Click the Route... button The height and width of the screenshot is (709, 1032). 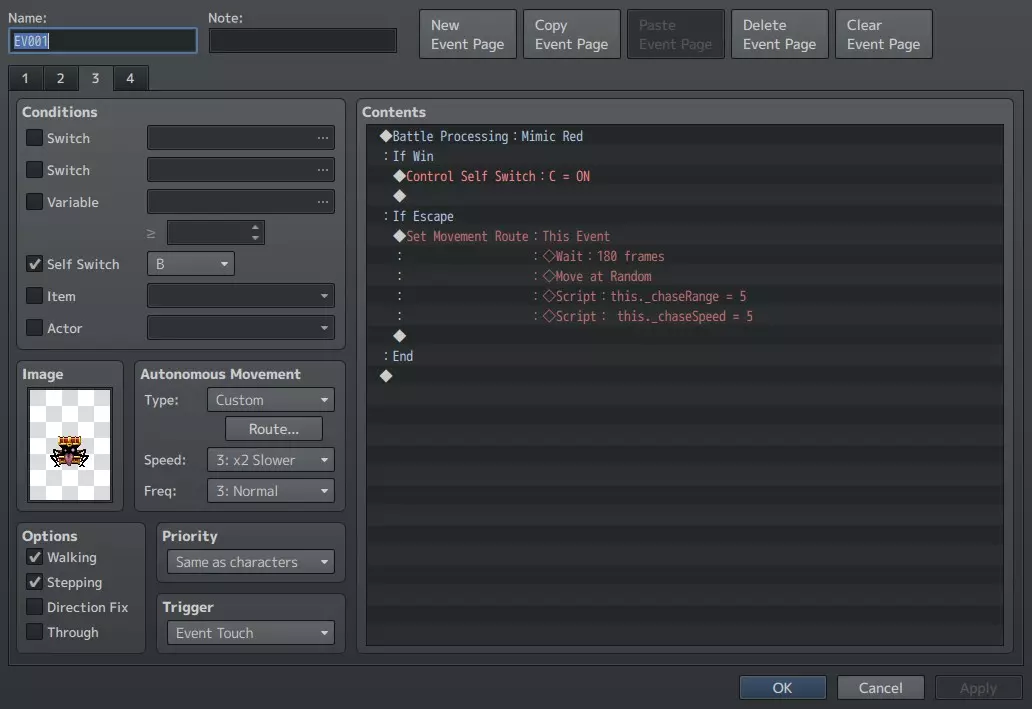tap(273, 429)
